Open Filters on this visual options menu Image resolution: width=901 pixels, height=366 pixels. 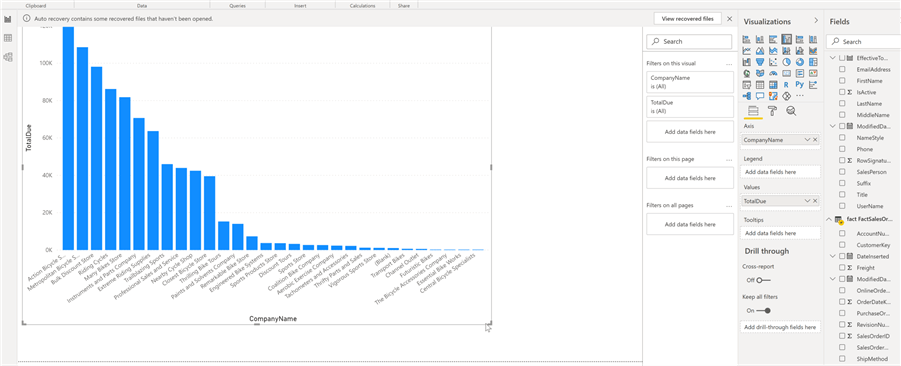(x=729, y=64)
